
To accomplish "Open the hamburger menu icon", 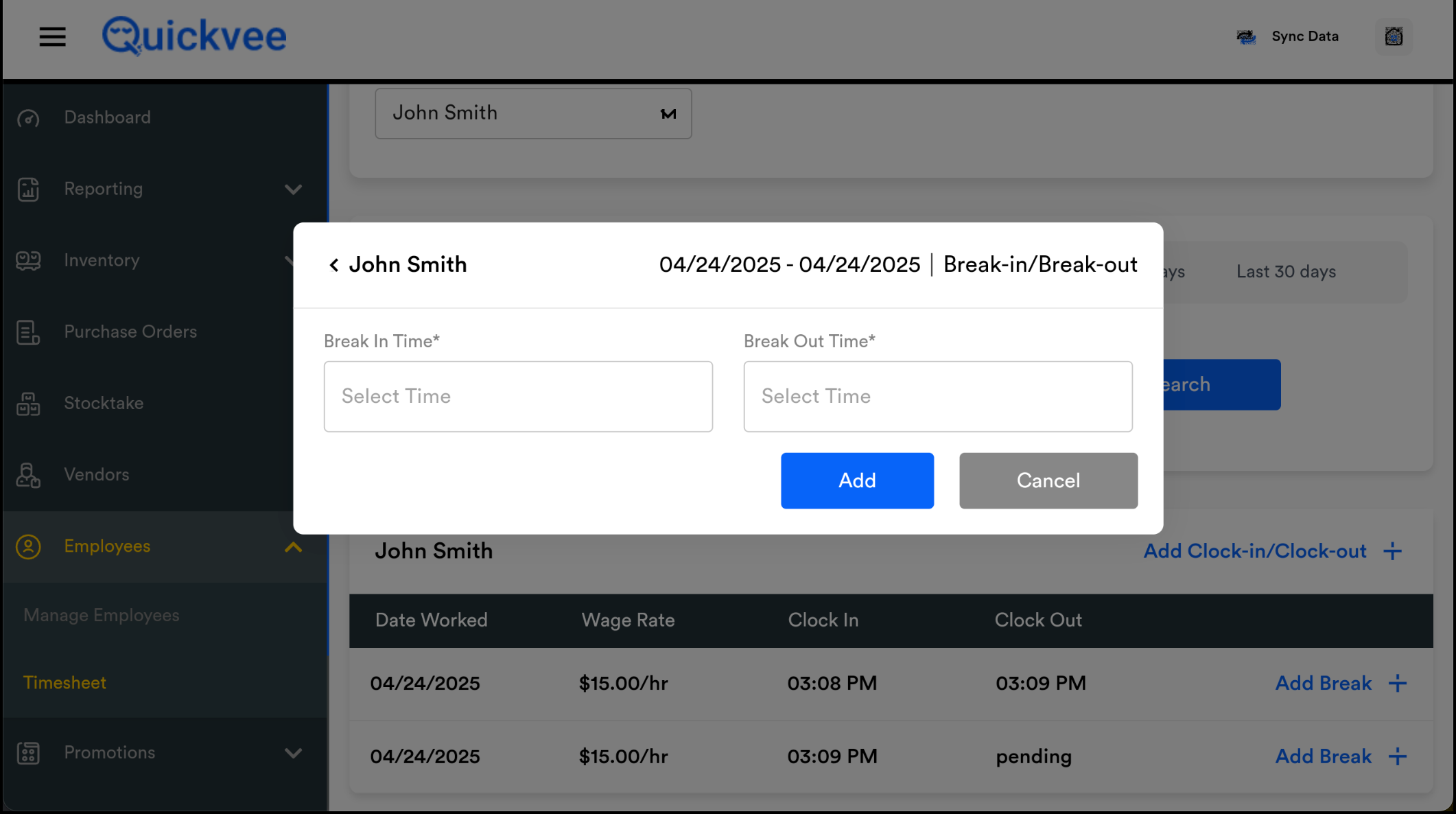I will (x=52, y=37).
